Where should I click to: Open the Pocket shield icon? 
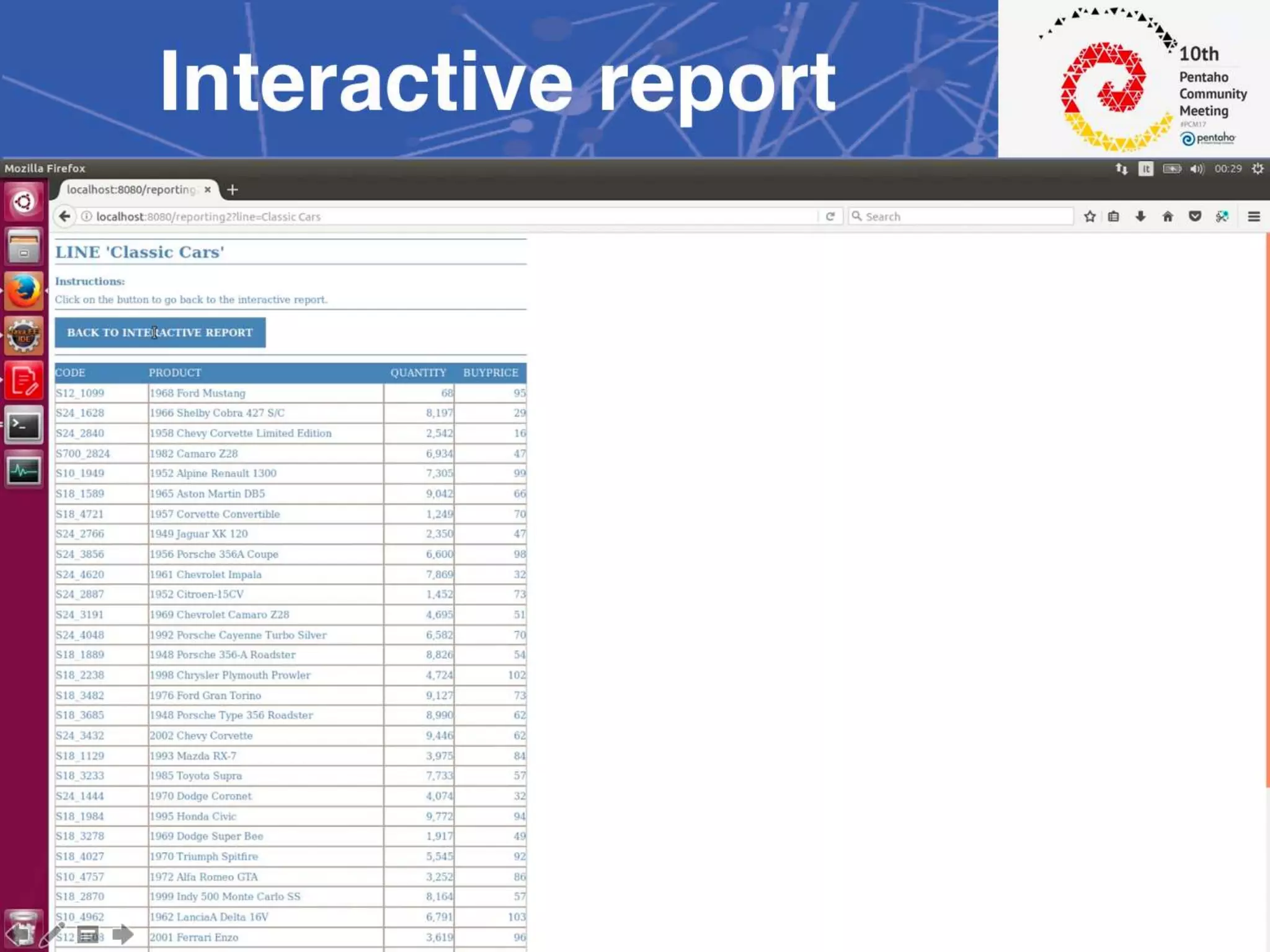1195,216
